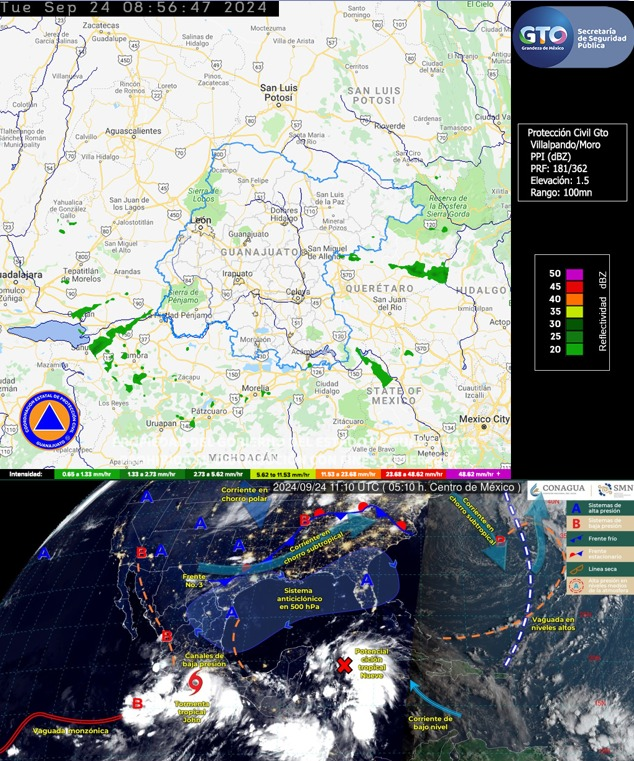This screenshot has height=761, width=634.
Task: Click the Vaguada monzónica label
Action: point(71,731)
